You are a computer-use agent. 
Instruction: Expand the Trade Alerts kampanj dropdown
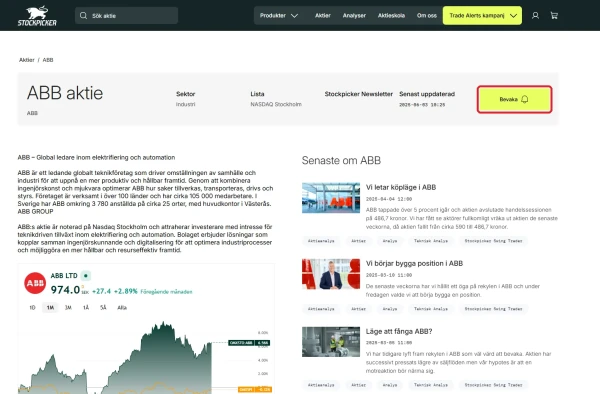point(483,16)
